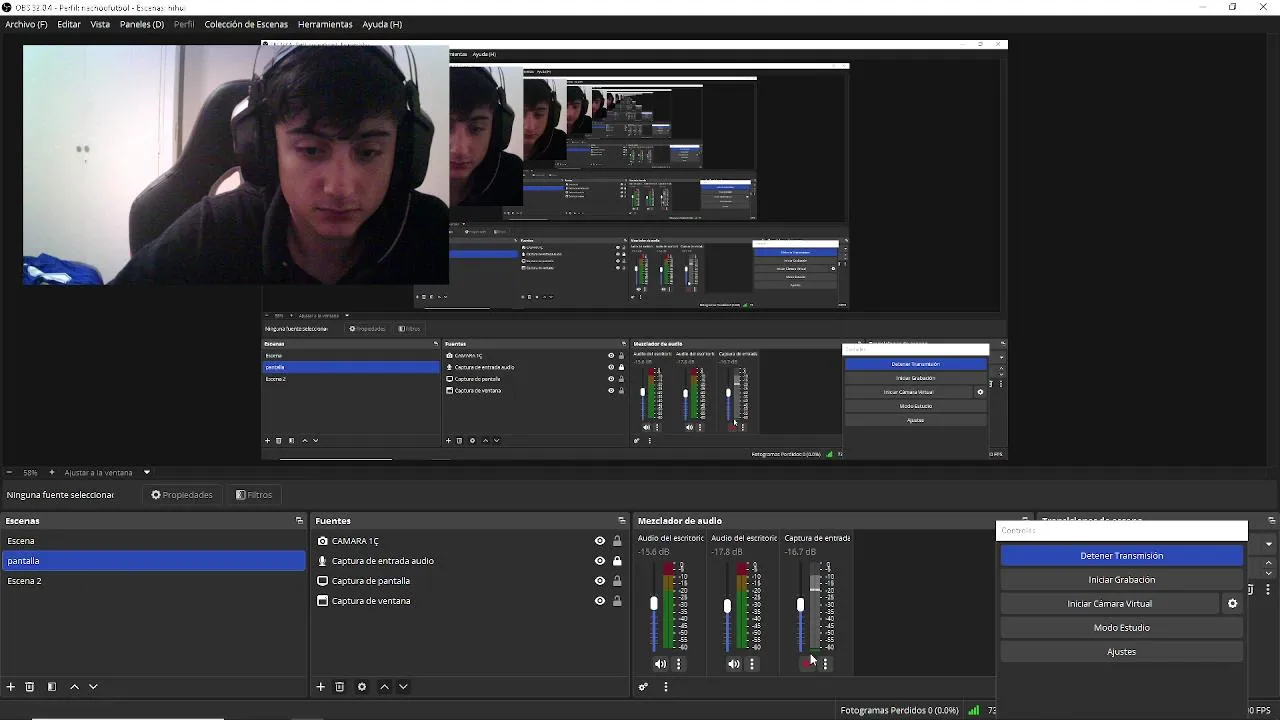This screenshot has width=1280, height=720.
Task: Open advanced audio properties gears in mixer
Action: click(x=644, y=687)
